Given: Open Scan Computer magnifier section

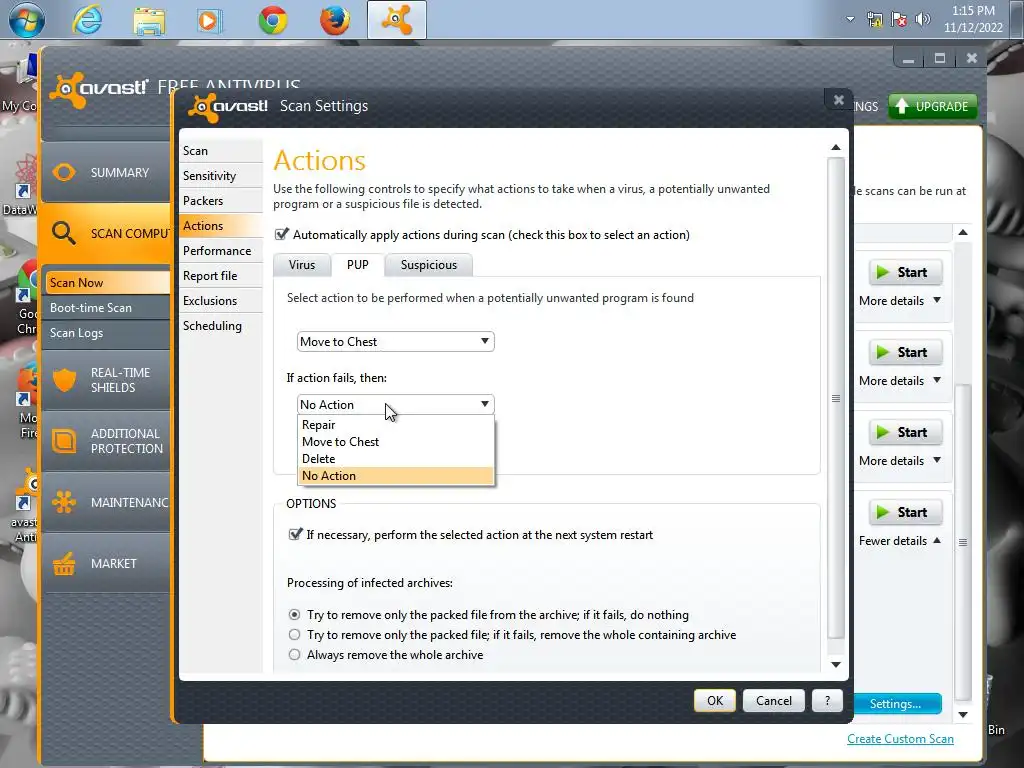Looking at the screenshot, I should [106, 233].
